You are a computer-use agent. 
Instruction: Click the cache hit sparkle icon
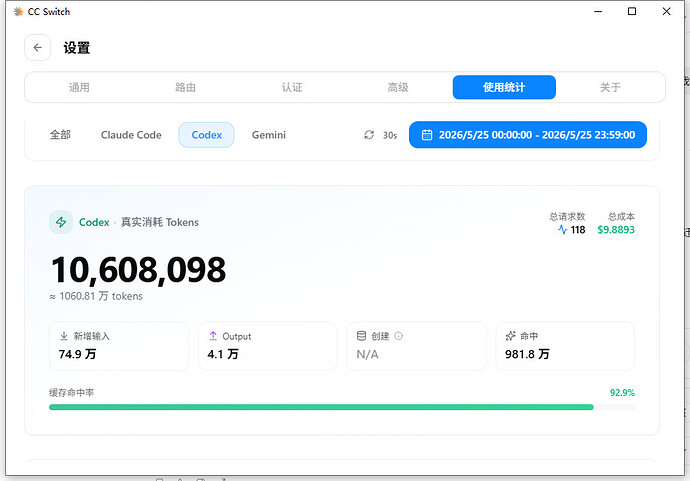[510, 336]
